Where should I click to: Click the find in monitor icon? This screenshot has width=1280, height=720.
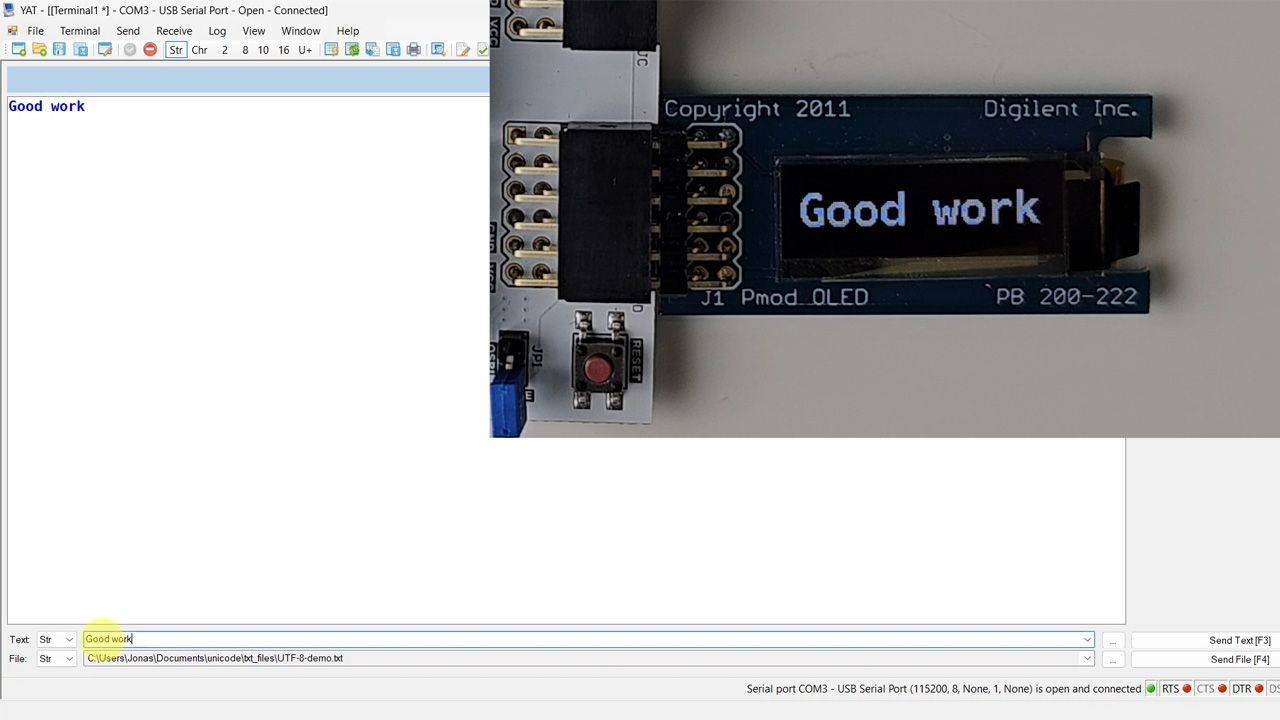click(438, 50)
